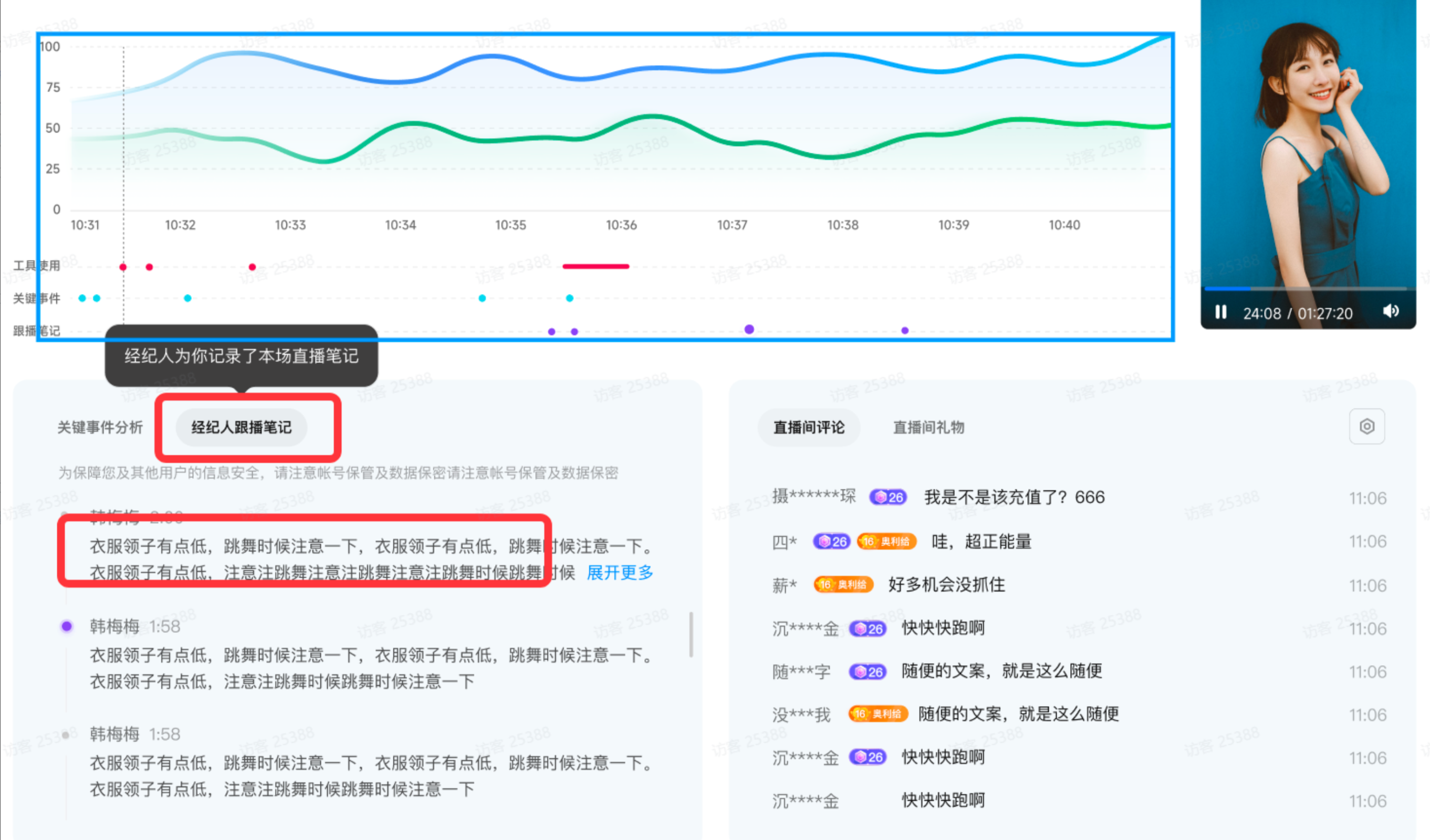Click the 奥利给 badge beside 薪*
The width and height of the screenshot is (1430, 840).
tap(843, 585)
